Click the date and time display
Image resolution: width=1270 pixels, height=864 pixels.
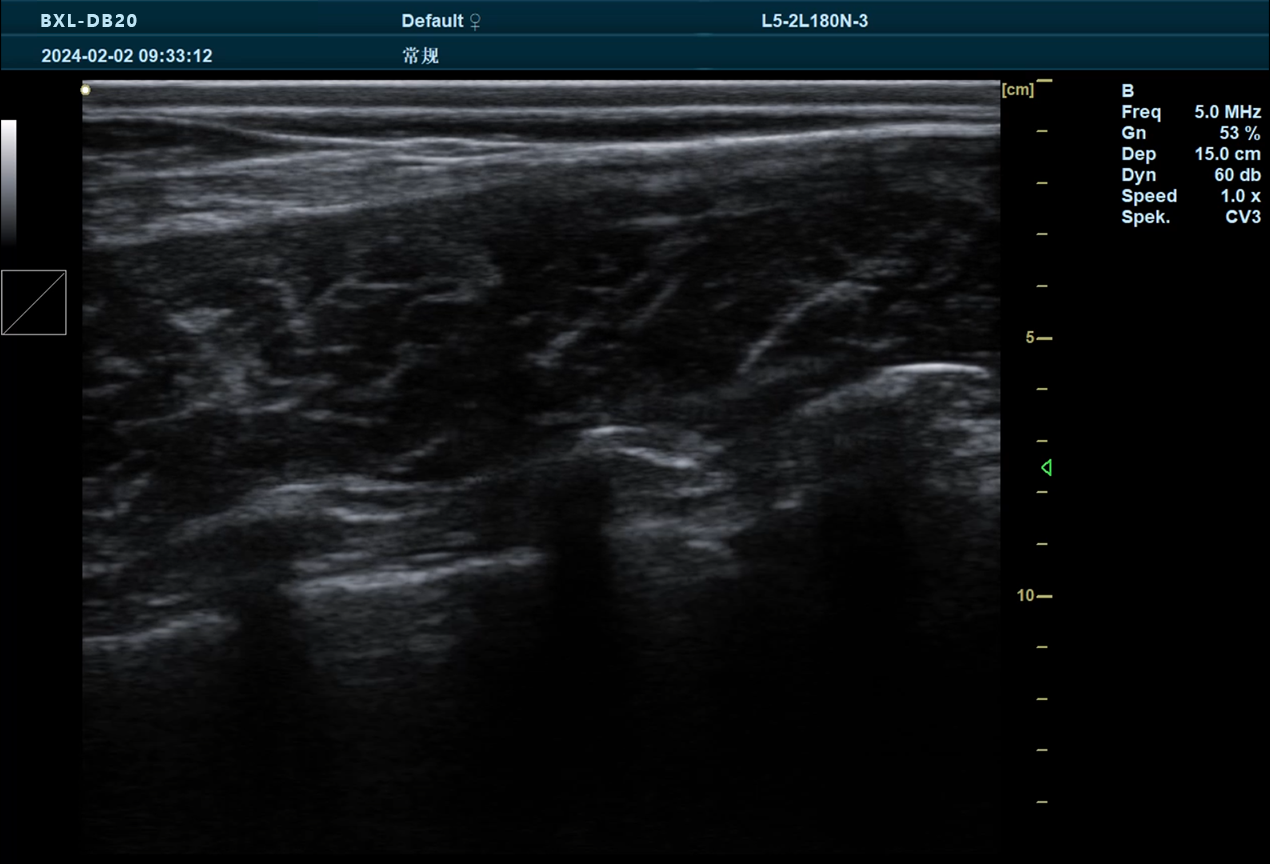(x=126, y=56)
